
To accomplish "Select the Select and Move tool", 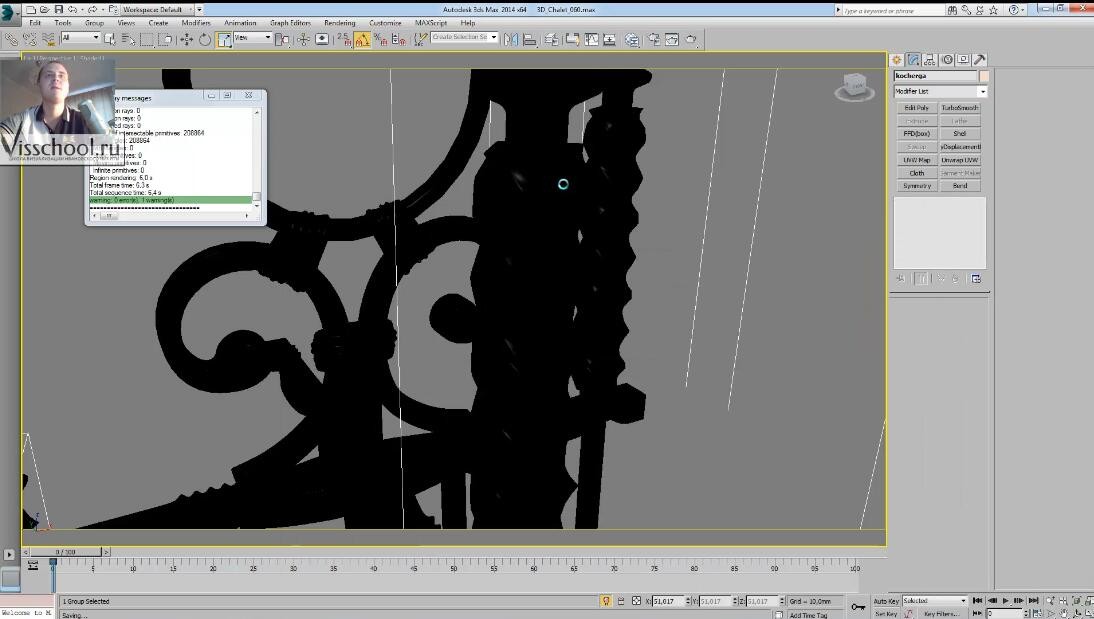I will tap(186, 39).
